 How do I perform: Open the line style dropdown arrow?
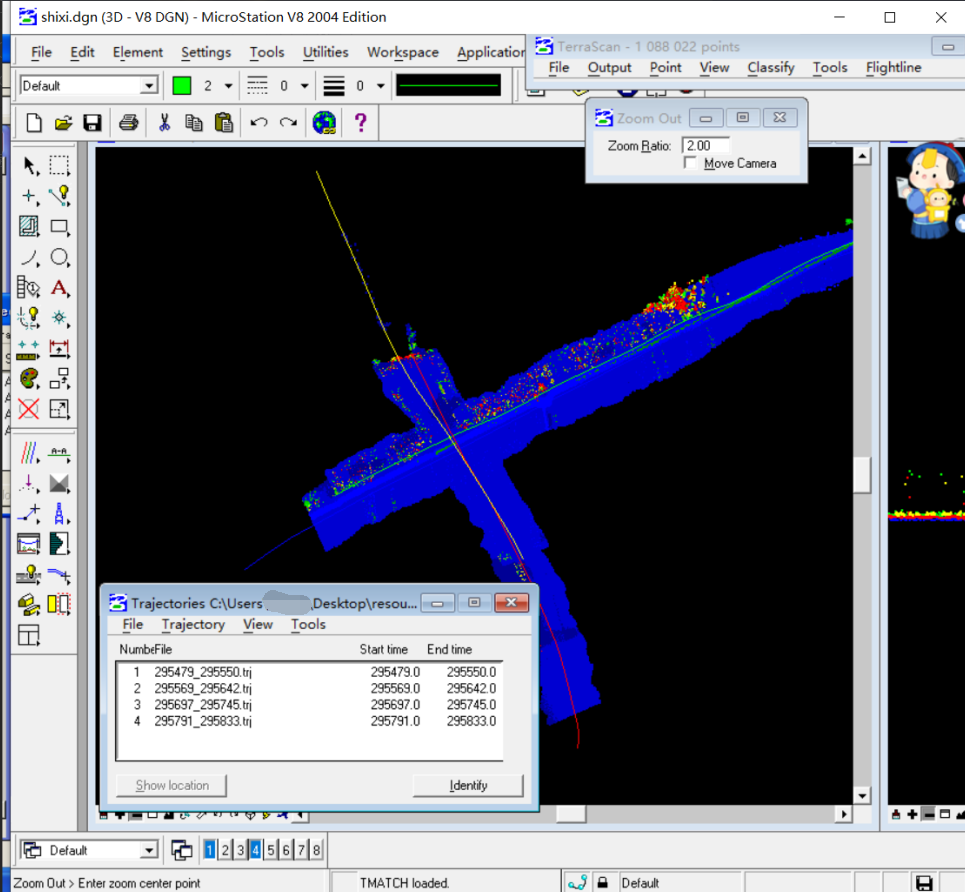[304, 86]
